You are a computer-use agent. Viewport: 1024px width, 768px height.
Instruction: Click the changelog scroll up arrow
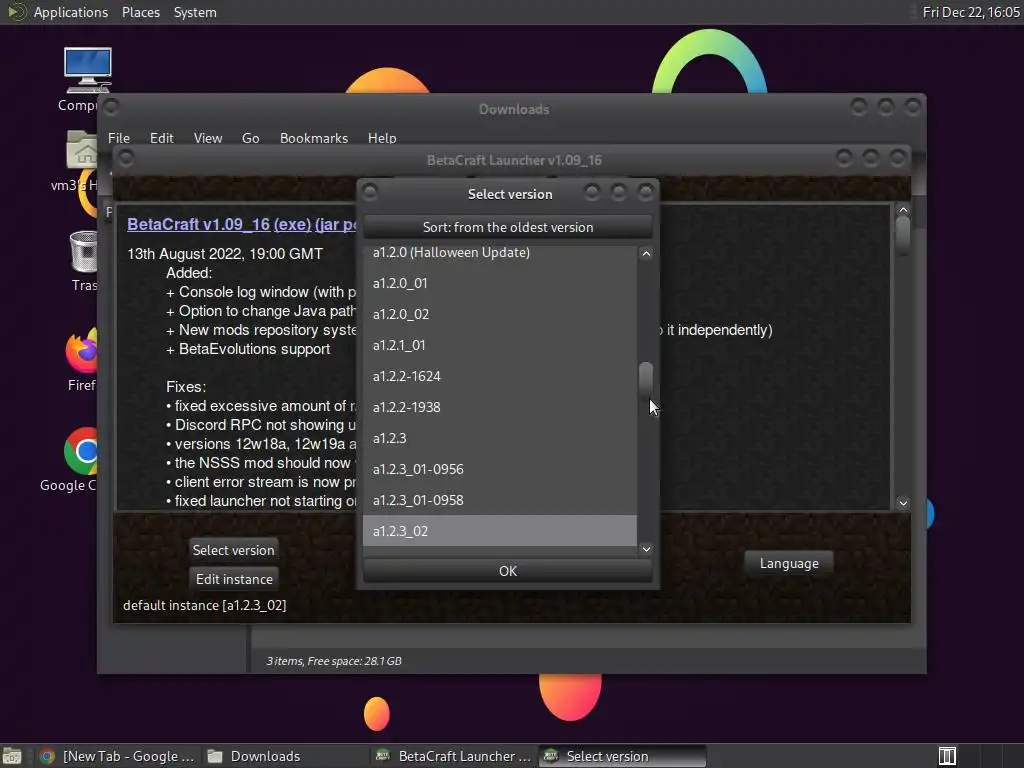point(903,210)
